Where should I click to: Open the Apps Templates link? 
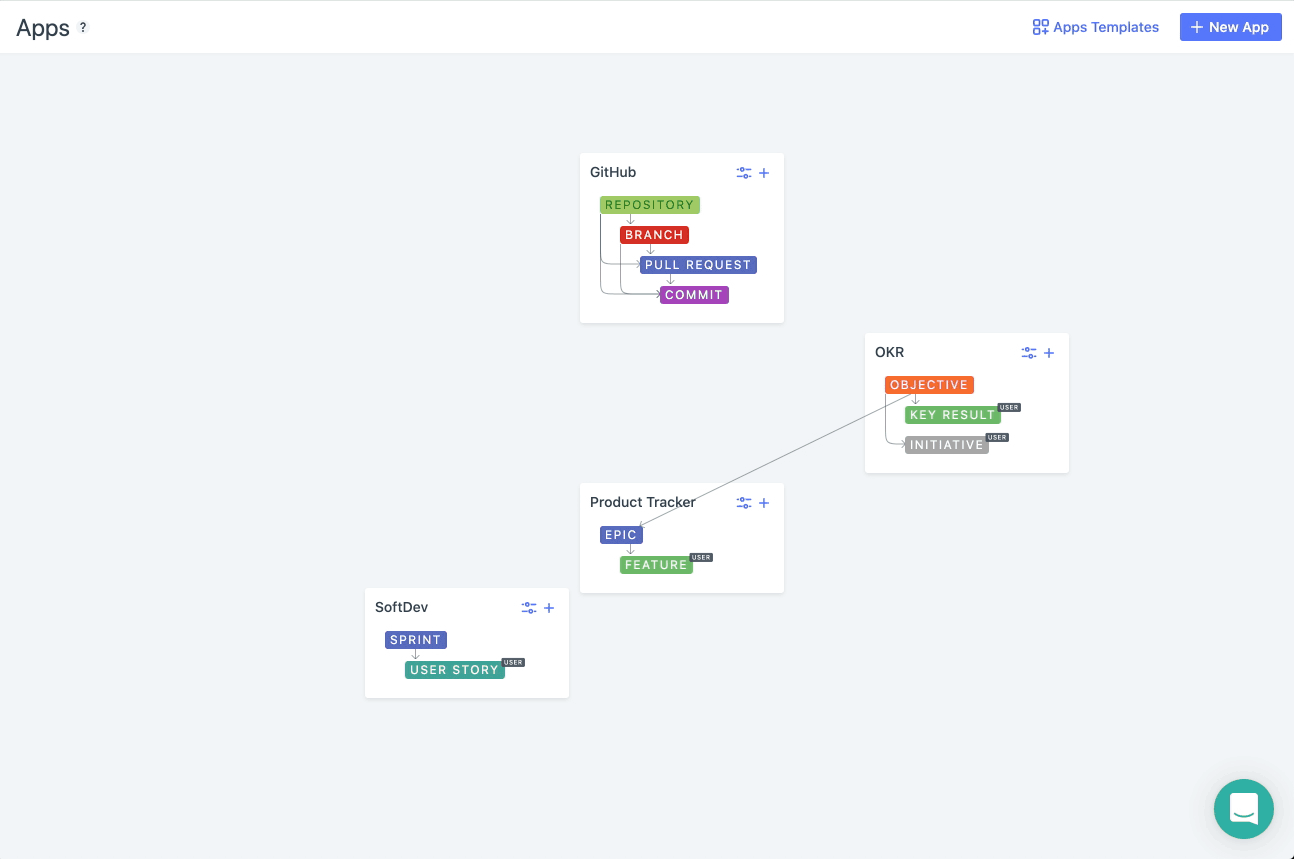tap(1105, 27)
